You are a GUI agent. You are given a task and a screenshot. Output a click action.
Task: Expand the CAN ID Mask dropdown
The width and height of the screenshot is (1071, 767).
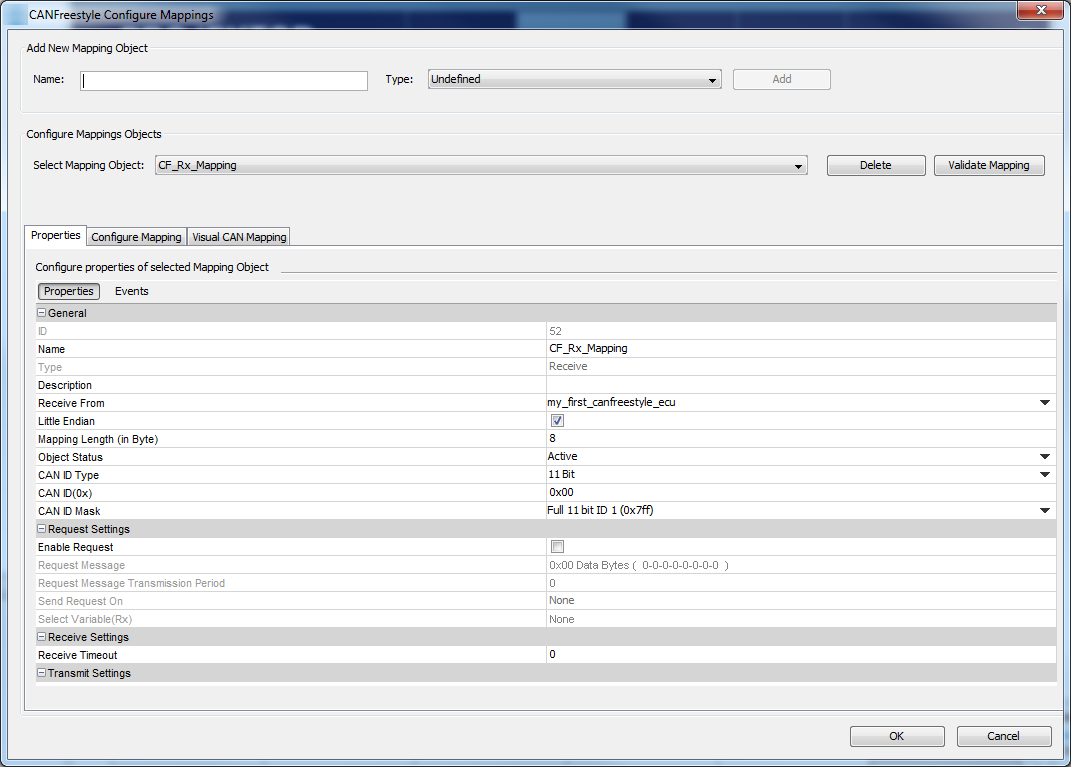[x=1044, y=511]
